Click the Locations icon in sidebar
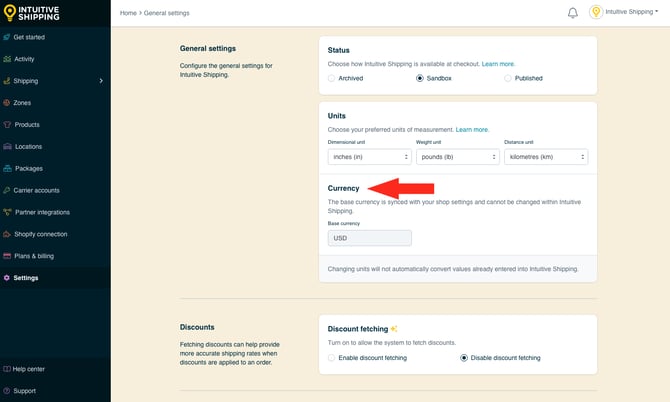 coord(8,147)
